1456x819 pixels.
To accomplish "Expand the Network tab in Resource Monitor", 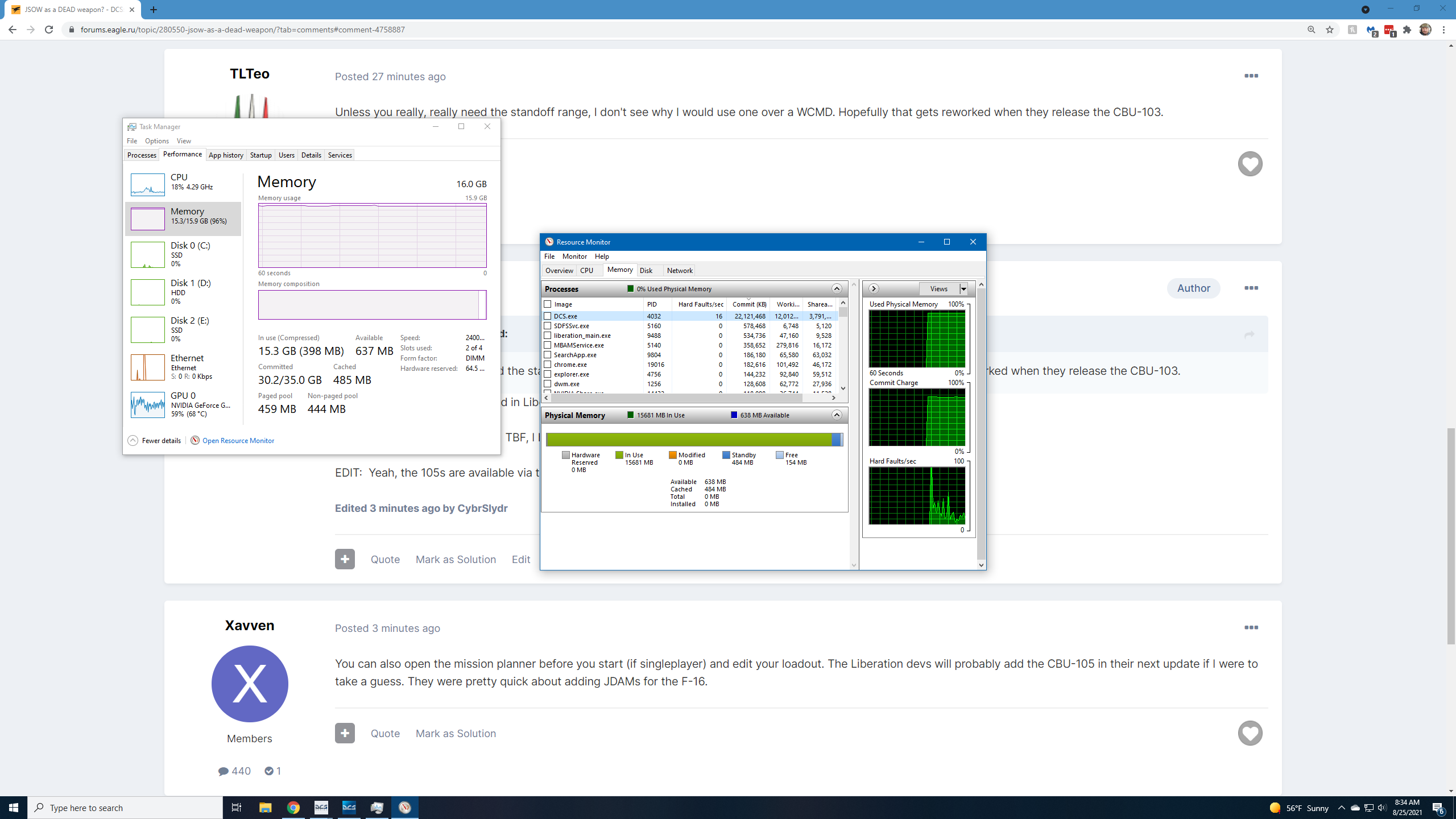I will point(680,270).
